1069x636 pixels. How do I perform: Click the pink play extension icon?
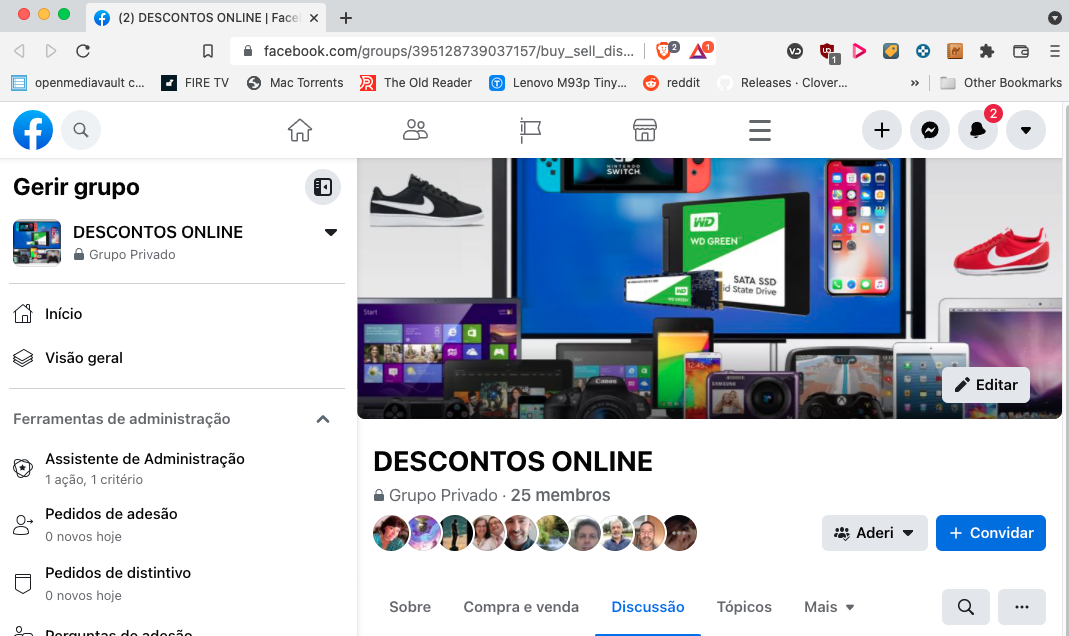859,51
